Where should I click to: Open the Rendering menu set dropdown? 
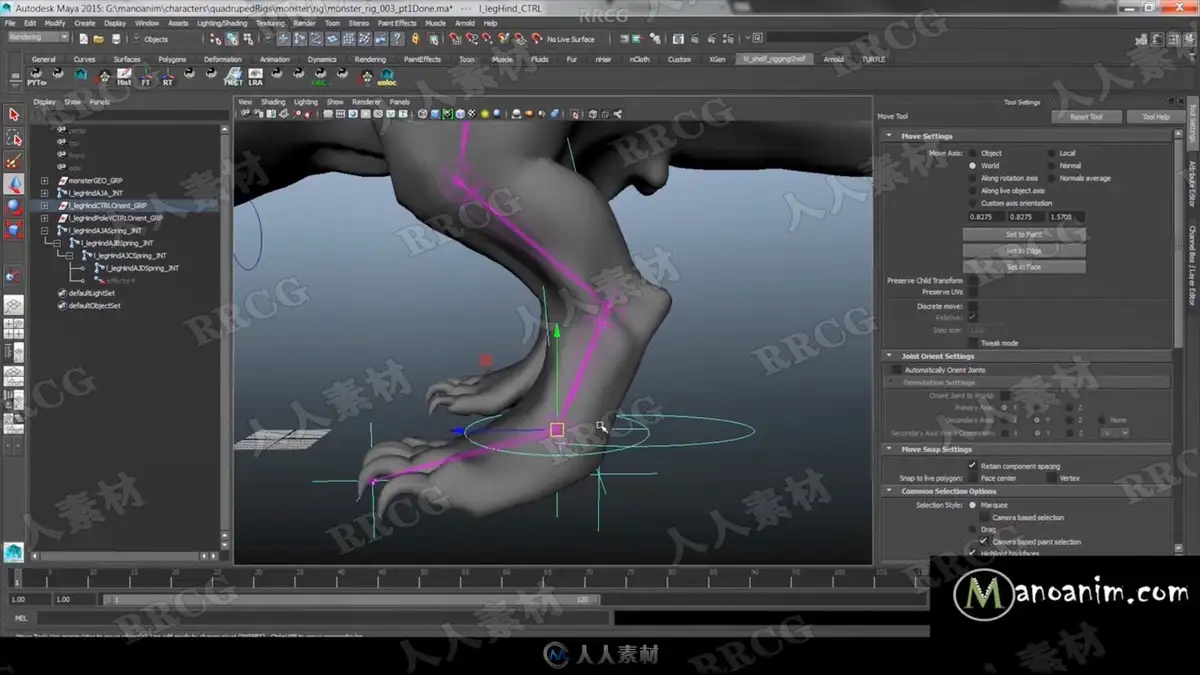38,38
